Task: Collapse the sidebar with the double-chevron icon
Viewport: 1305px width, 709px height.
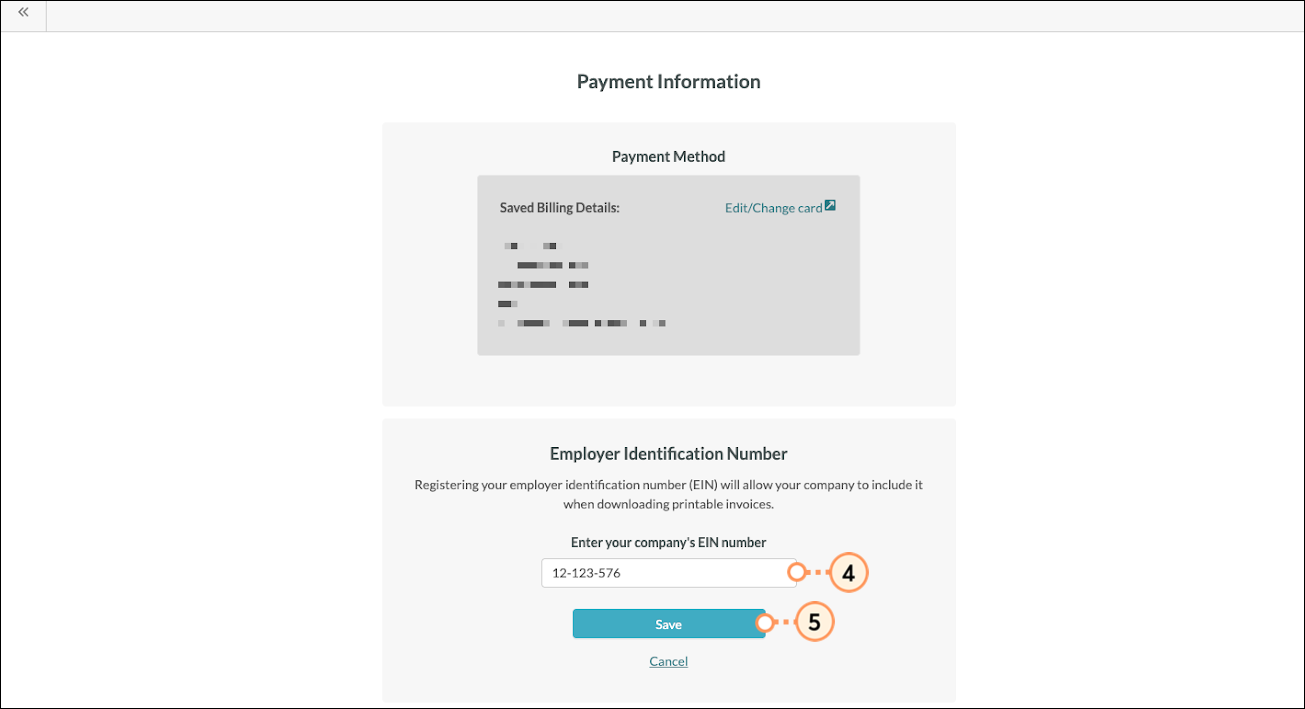Action: click(23, 13)
